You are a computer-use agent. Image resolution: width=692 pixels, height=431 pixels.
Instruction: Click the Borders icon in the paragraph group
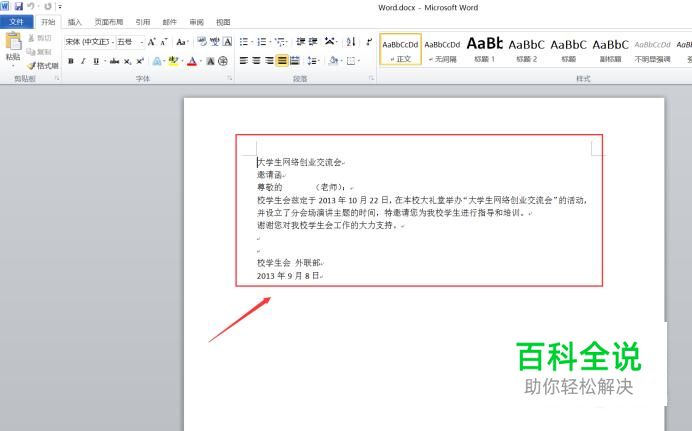point(351,61)
